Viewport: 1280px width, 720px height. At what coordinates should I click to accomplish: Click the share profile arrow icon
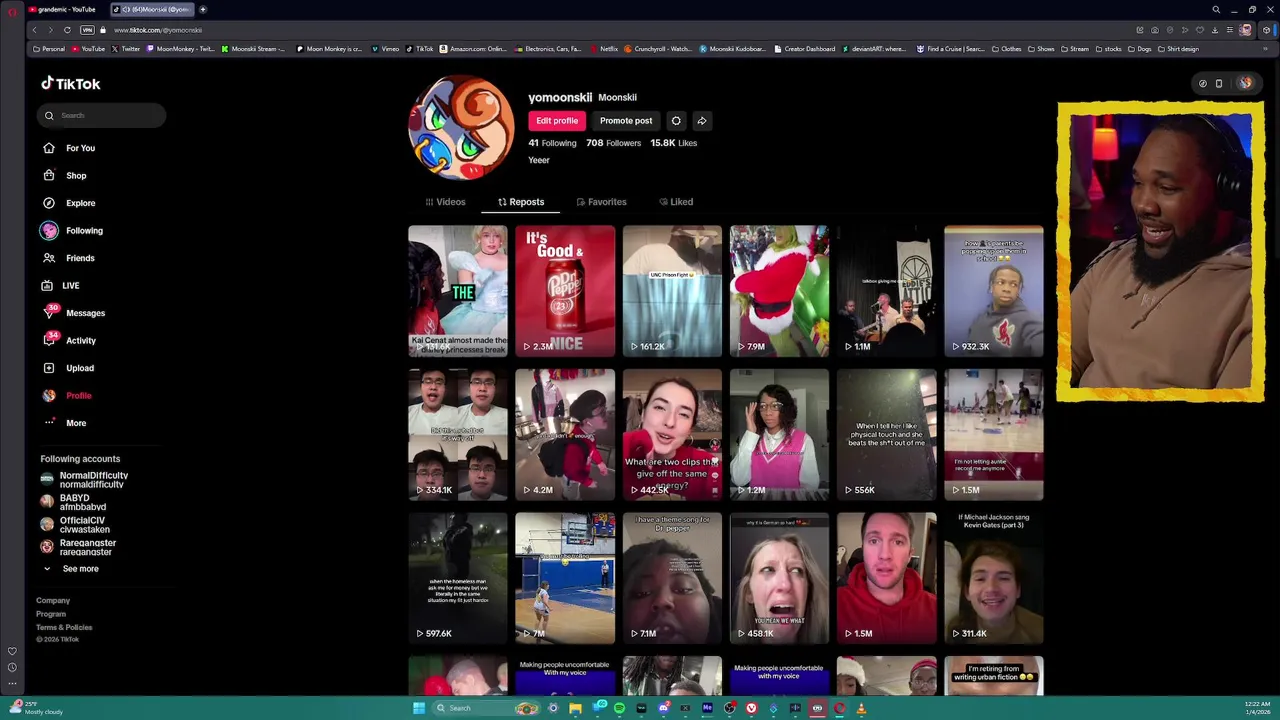[702, 121]
